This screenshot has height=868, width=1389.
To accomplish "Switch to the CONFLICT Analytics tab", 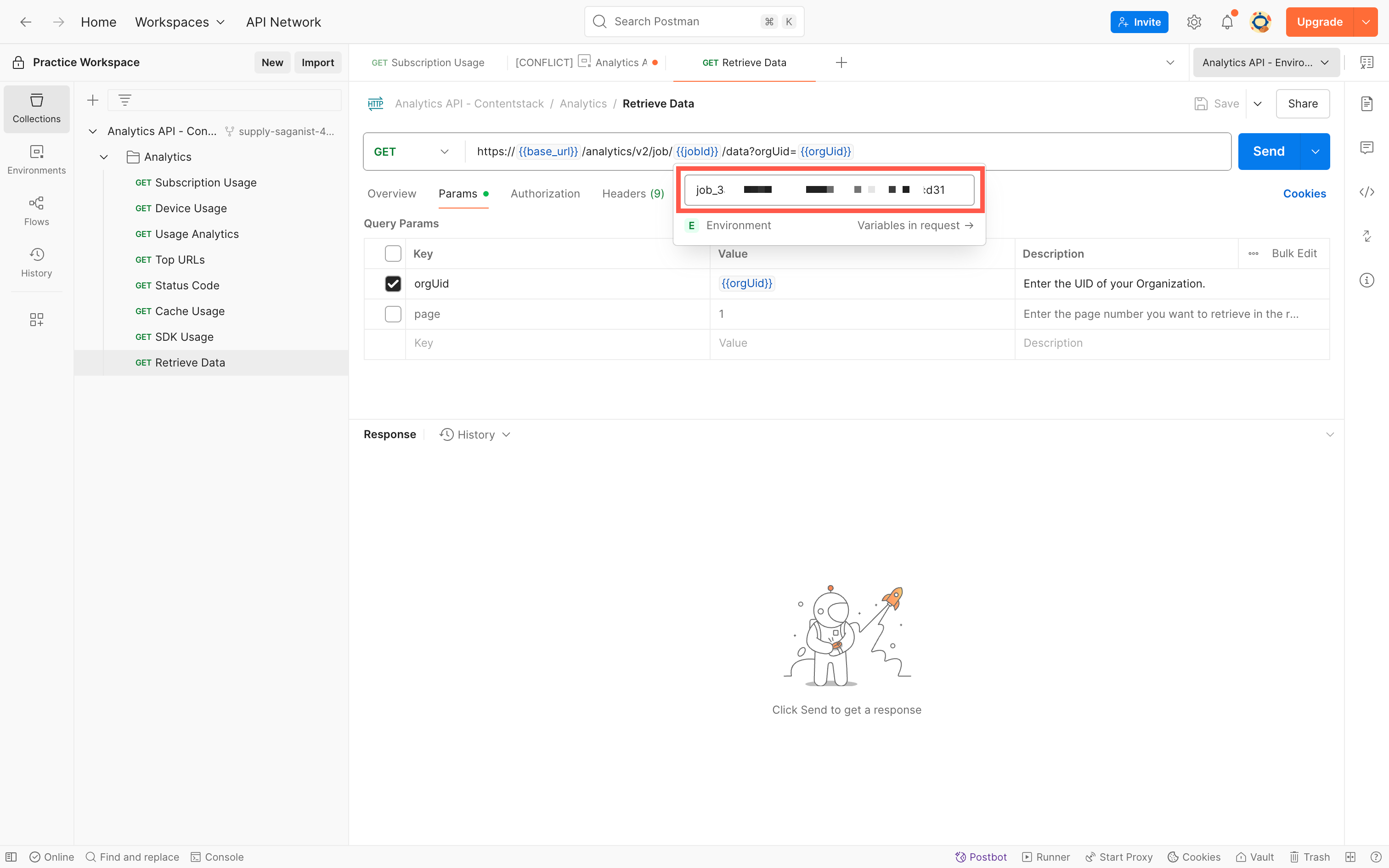I will point(587,62).
